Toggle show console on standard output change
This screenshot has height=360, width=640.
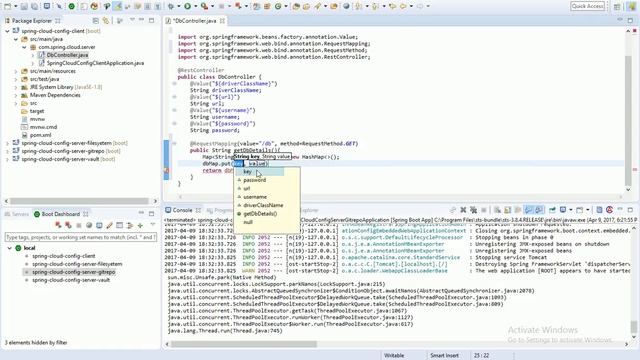click(529, 210)
